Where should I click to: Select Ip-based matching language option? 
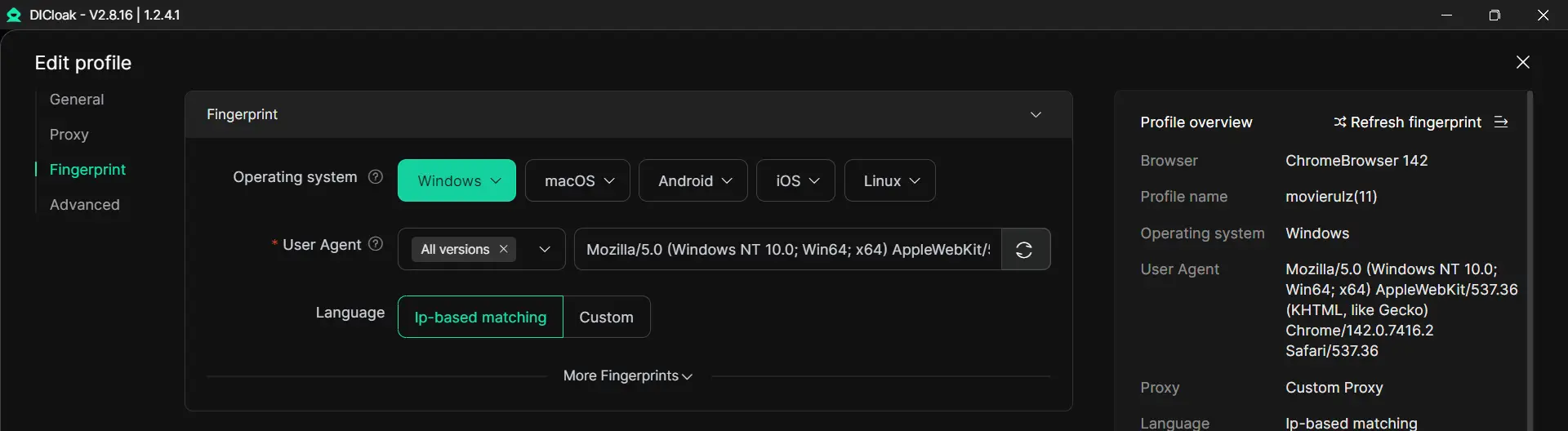[x=480, y=317]
